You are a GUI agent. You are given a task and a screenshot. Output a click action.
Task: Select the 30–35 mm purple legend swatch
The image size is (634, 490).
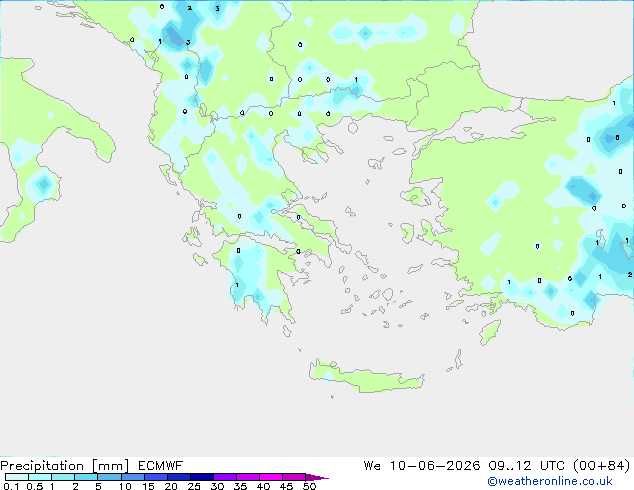pos(225,477)
